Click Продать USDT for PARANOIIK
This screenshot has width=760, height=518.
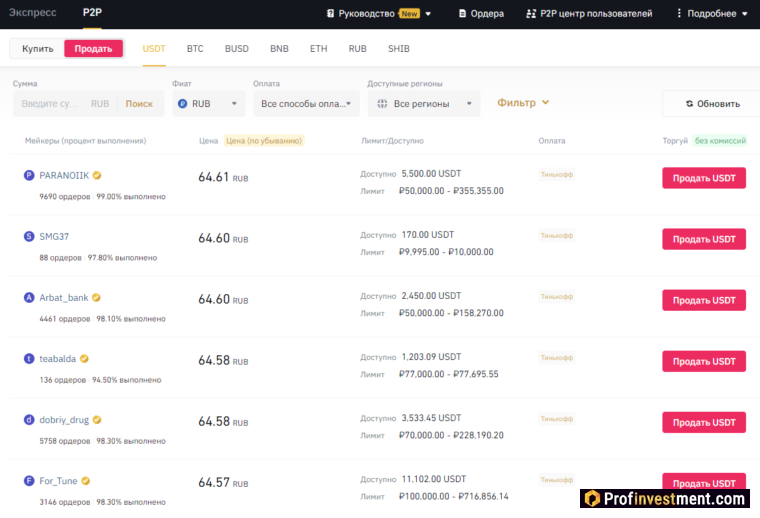click(704, 178)
